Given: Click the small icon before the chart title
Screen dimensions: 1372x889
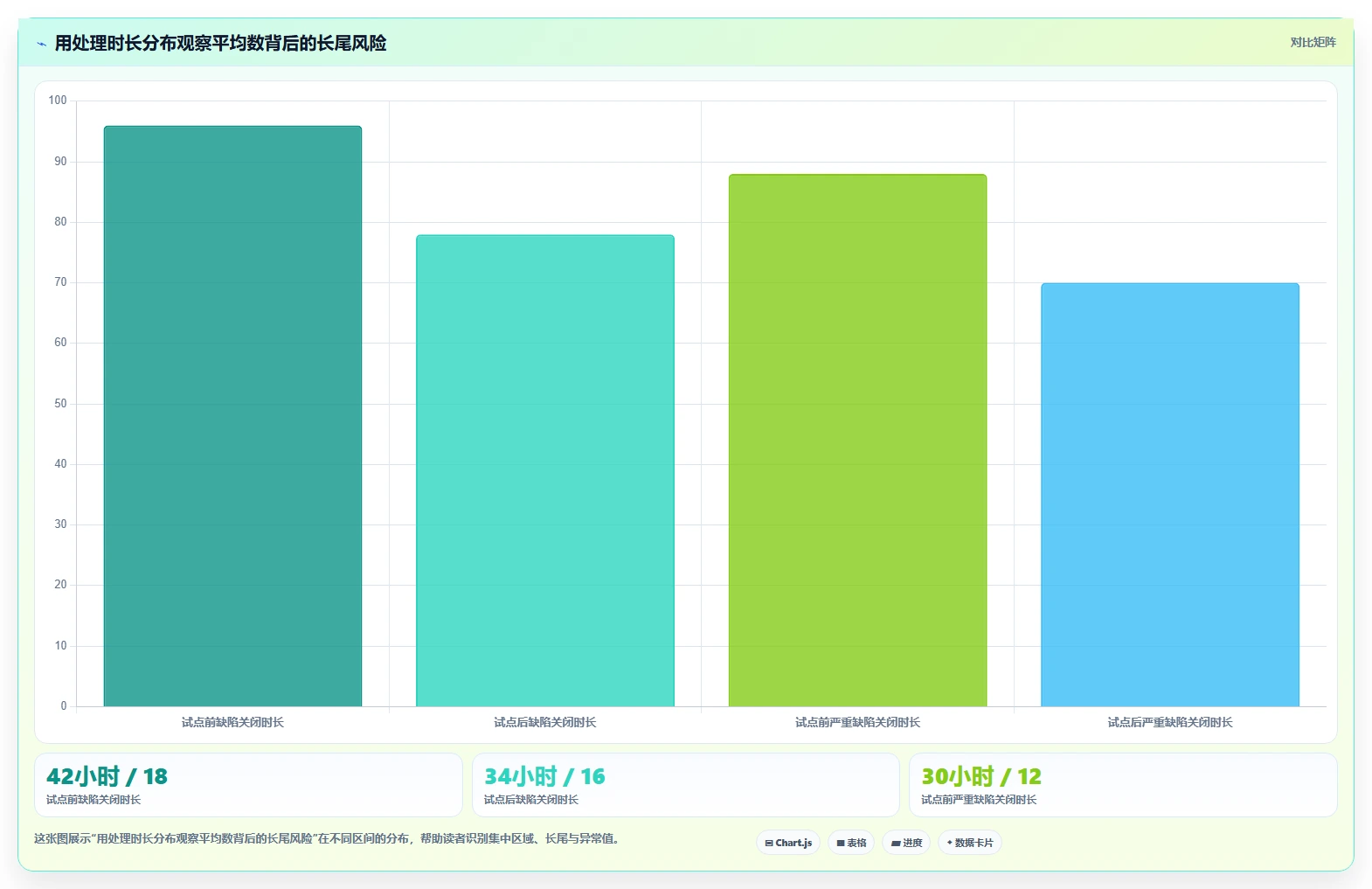Looking at the screenshot, I should [41, 44].
